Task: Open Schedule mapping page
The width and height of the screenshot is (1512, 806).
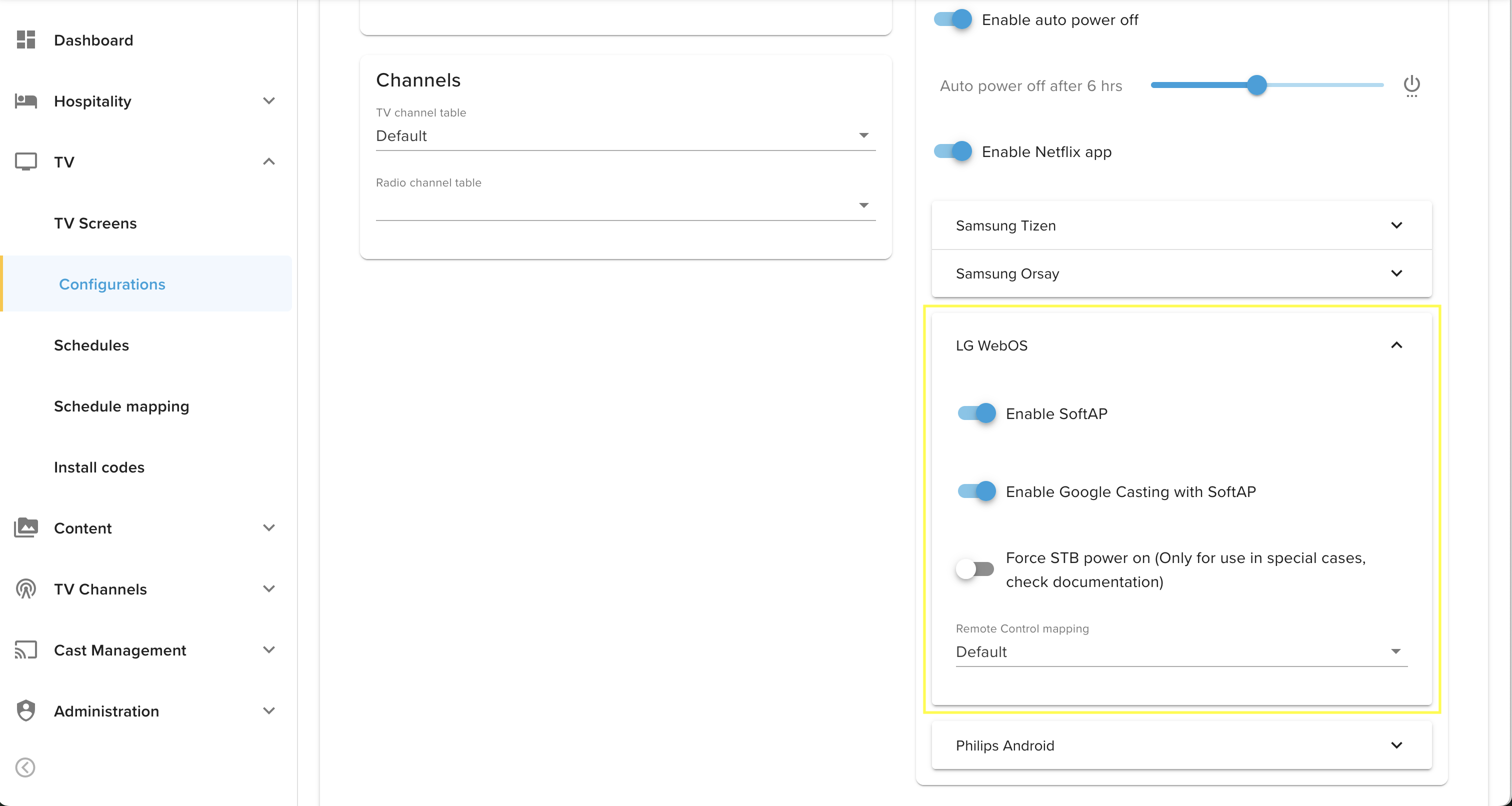Action: tap(121, 406)
